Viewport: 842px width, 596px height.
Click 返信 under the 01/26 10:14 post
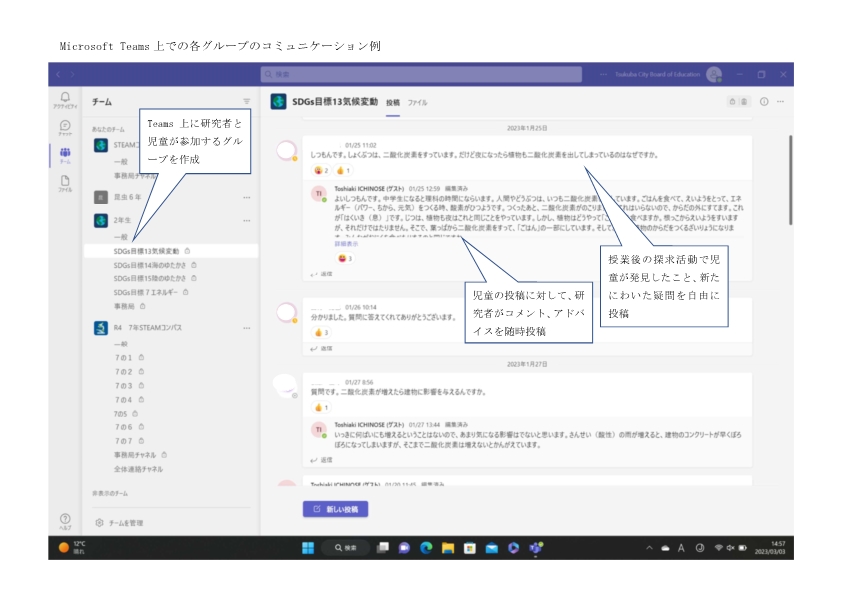[x=322, y=348]
